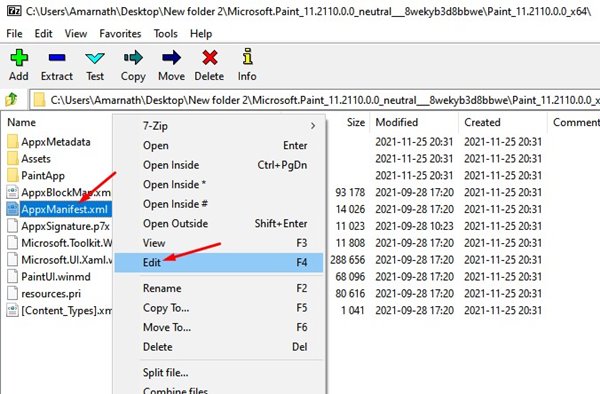Sort files by the Modified column
This screenshot has height=394, width=600.
pos(396,122)
